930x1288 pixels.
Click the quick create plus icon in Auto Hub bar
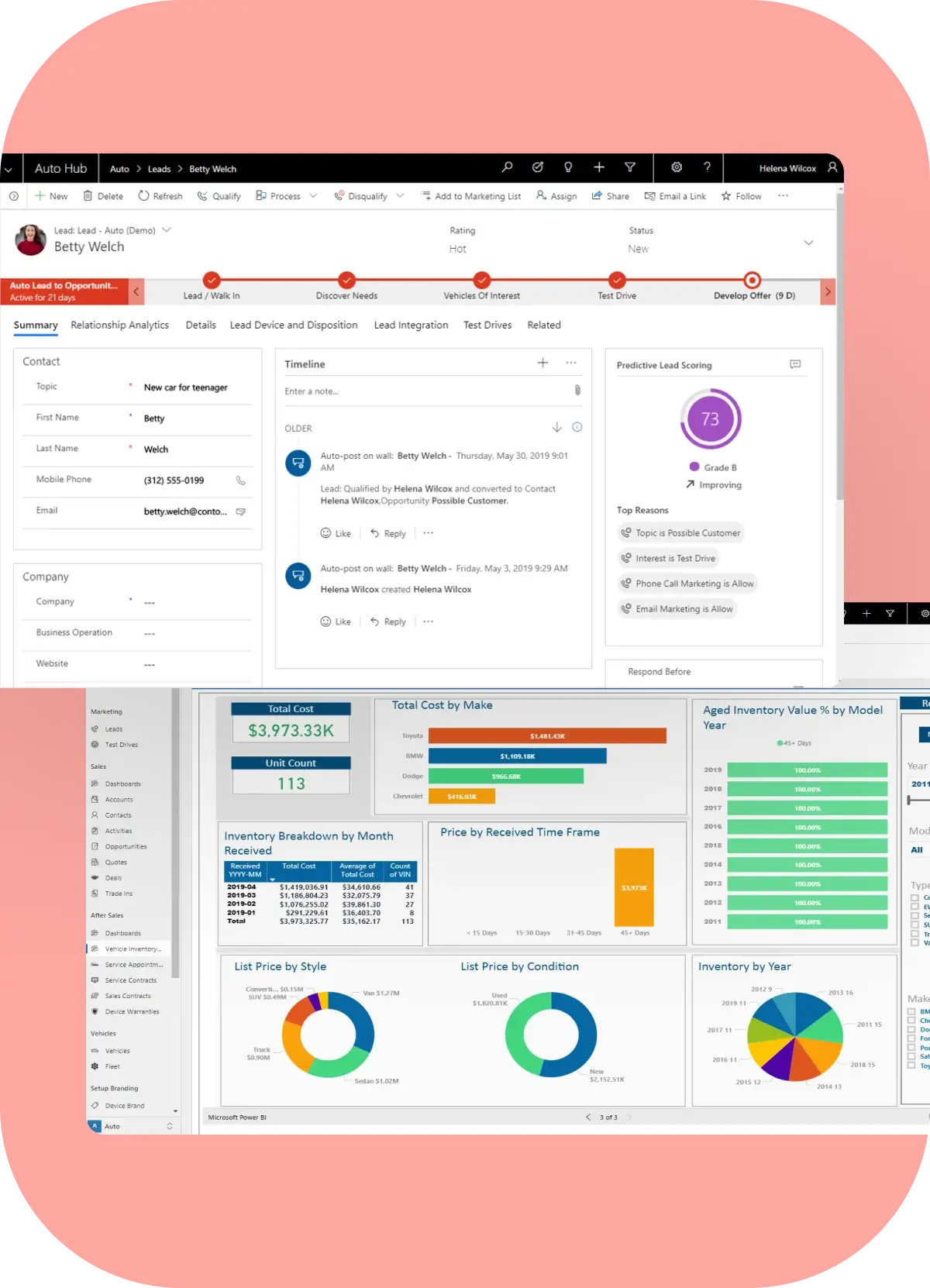click(599, 167)
